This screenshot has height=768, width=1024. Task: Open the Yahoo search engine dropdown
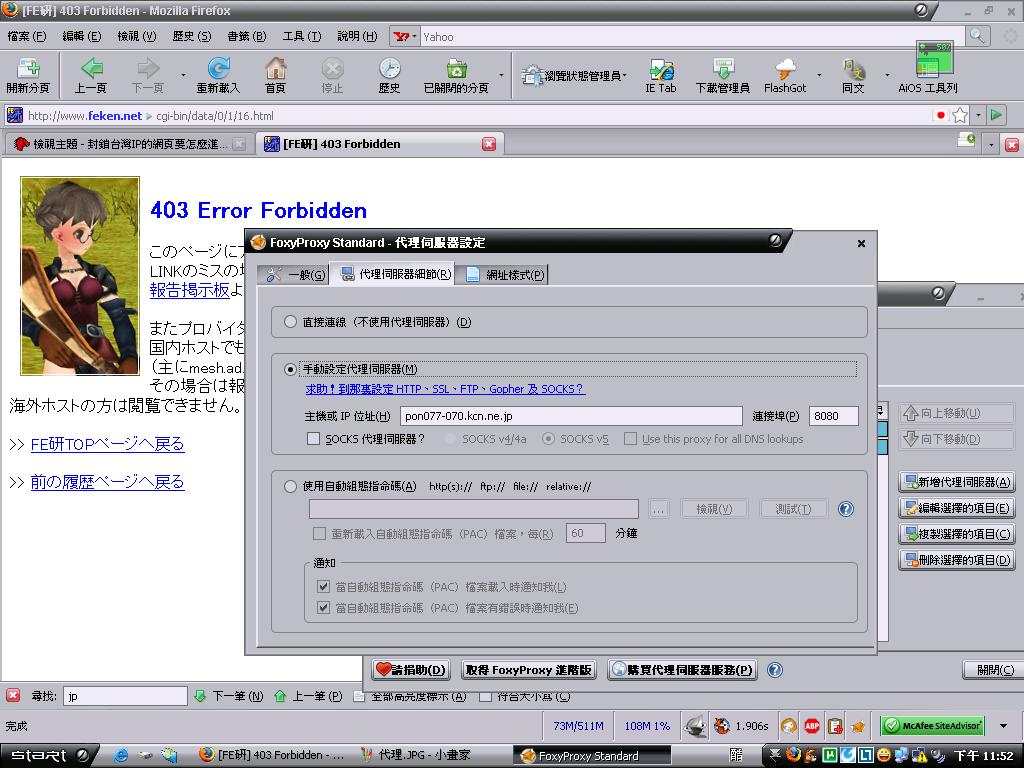(x=406, y=37)
